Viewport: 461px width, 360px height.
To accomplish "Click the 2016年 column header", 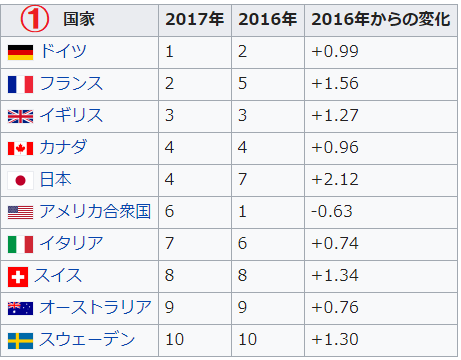I will (x=268, y=19).
